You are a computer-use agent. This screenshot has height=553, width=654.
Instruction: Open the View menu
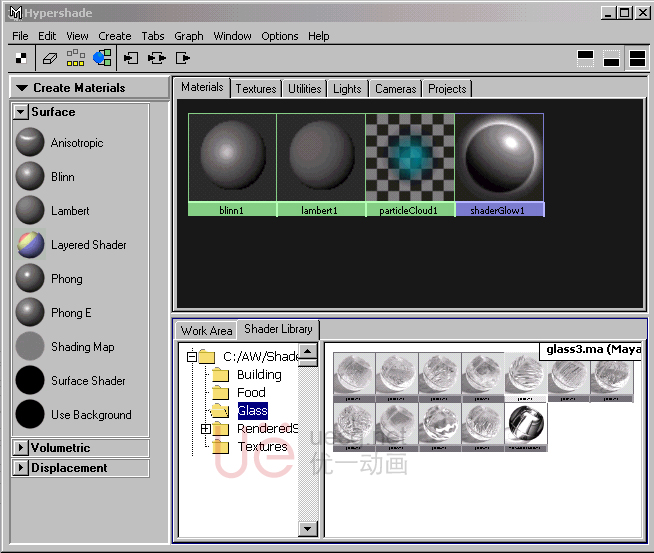(x=77, y=36)
